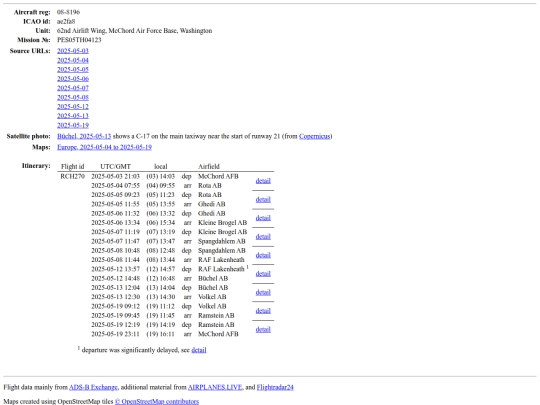
Task: Open the 2025-05-12 source URL
Action: [x=73, y=107]
